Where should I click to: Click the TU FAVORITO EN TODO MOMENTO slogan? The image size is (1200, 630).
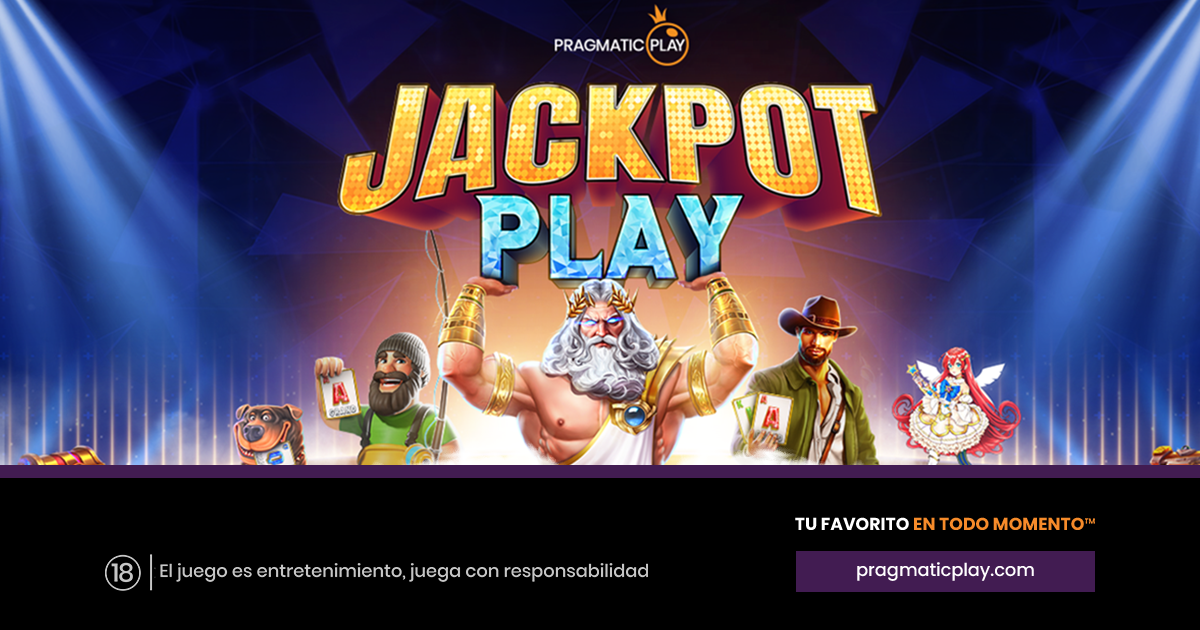tap(945, 524)
